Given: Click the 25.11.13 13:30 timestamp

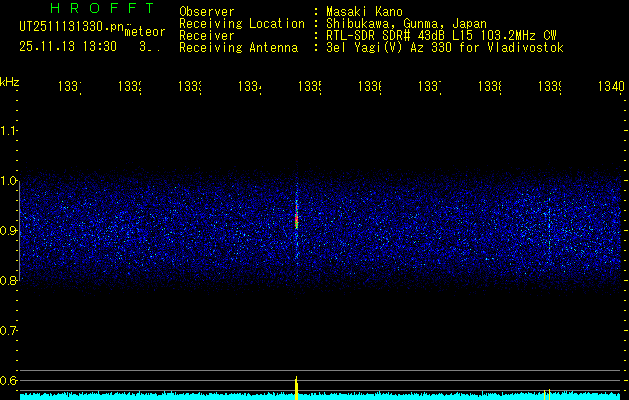Looking at the screenshot, I should click(x=68, y=46).
